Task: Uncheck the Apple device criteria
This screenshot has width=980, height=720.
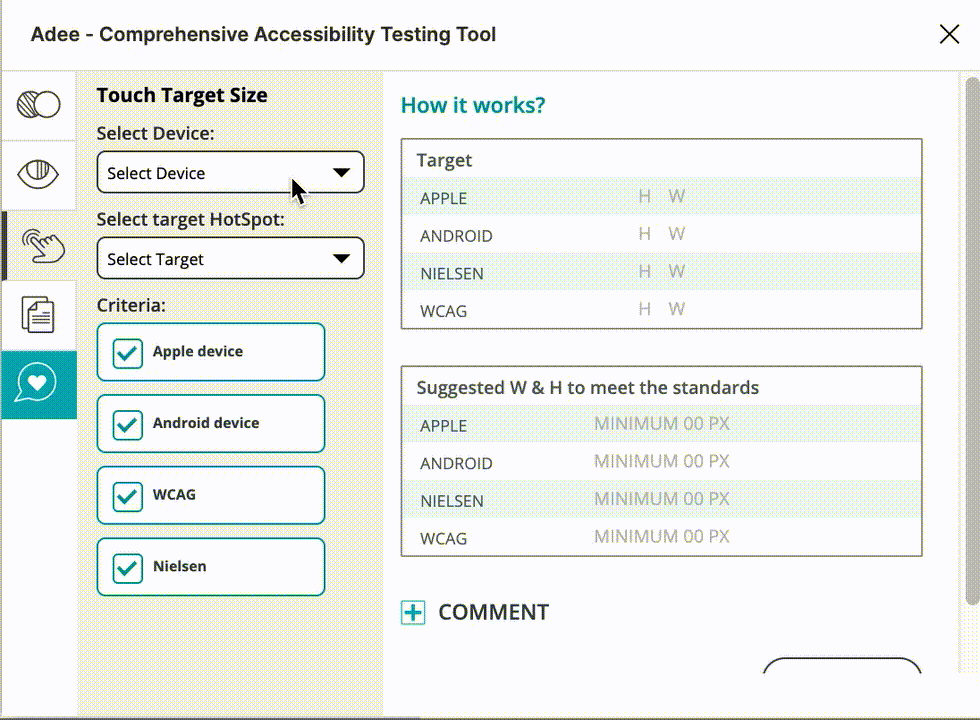Action: [126, 352]
